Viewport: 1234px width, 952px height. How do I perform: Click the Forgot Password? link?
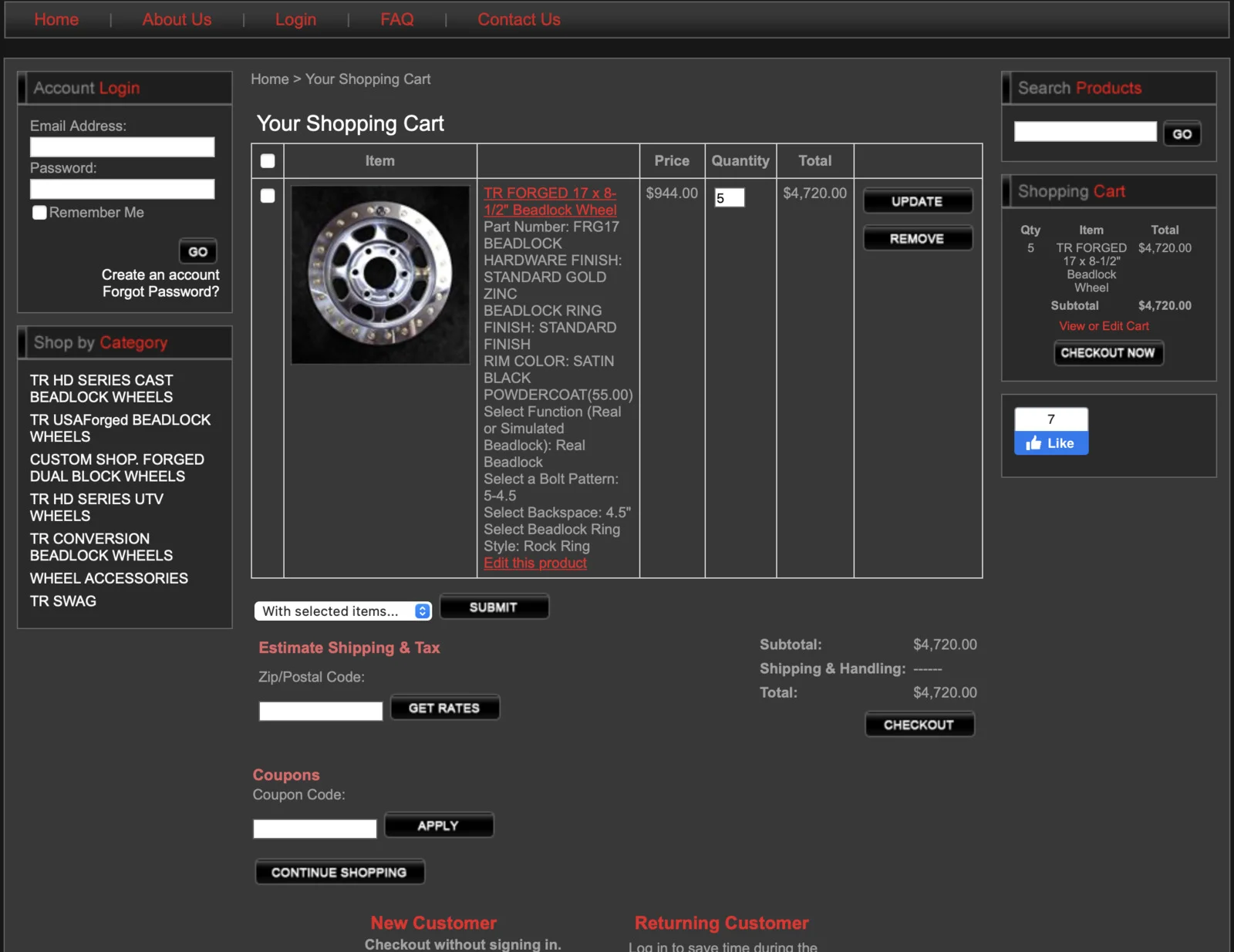coord(160,292)
